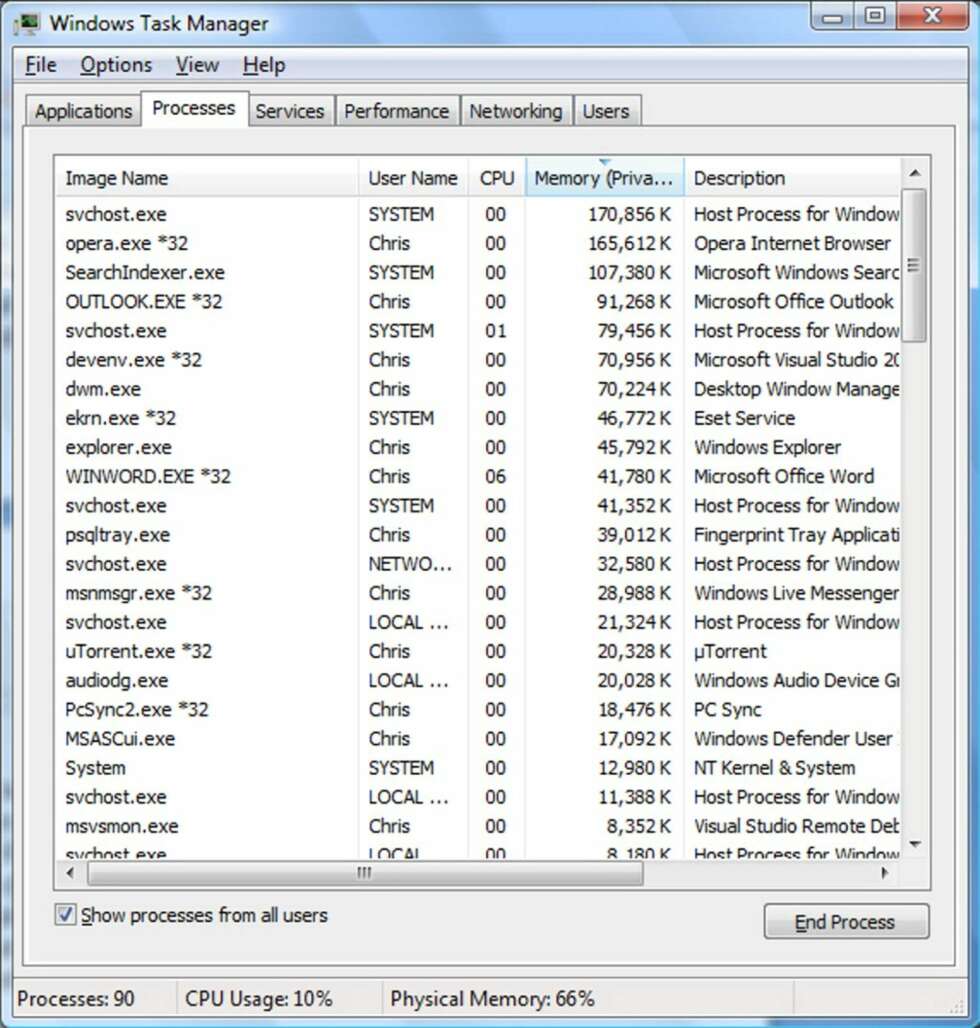
Task: Select the ekrn.exe *32 process
Action: point(477,418)
